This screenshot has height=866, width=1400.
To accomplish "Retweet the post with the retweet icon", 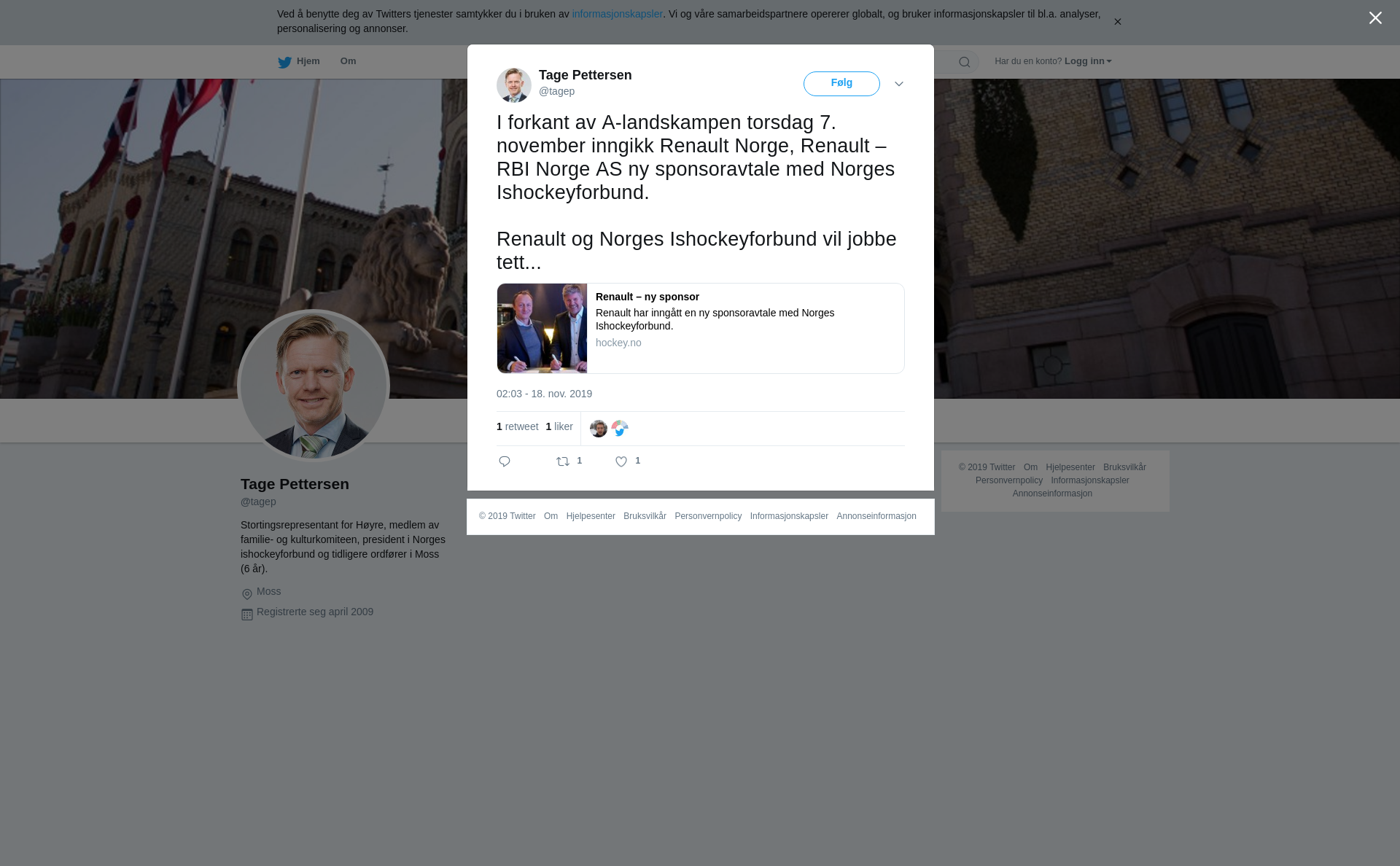I will (x=563, y=461).
